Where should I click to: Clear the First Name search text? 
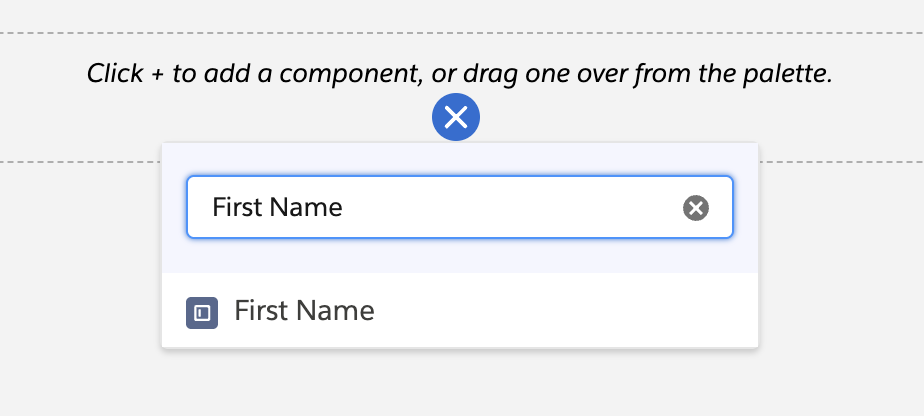pos(696,207)
